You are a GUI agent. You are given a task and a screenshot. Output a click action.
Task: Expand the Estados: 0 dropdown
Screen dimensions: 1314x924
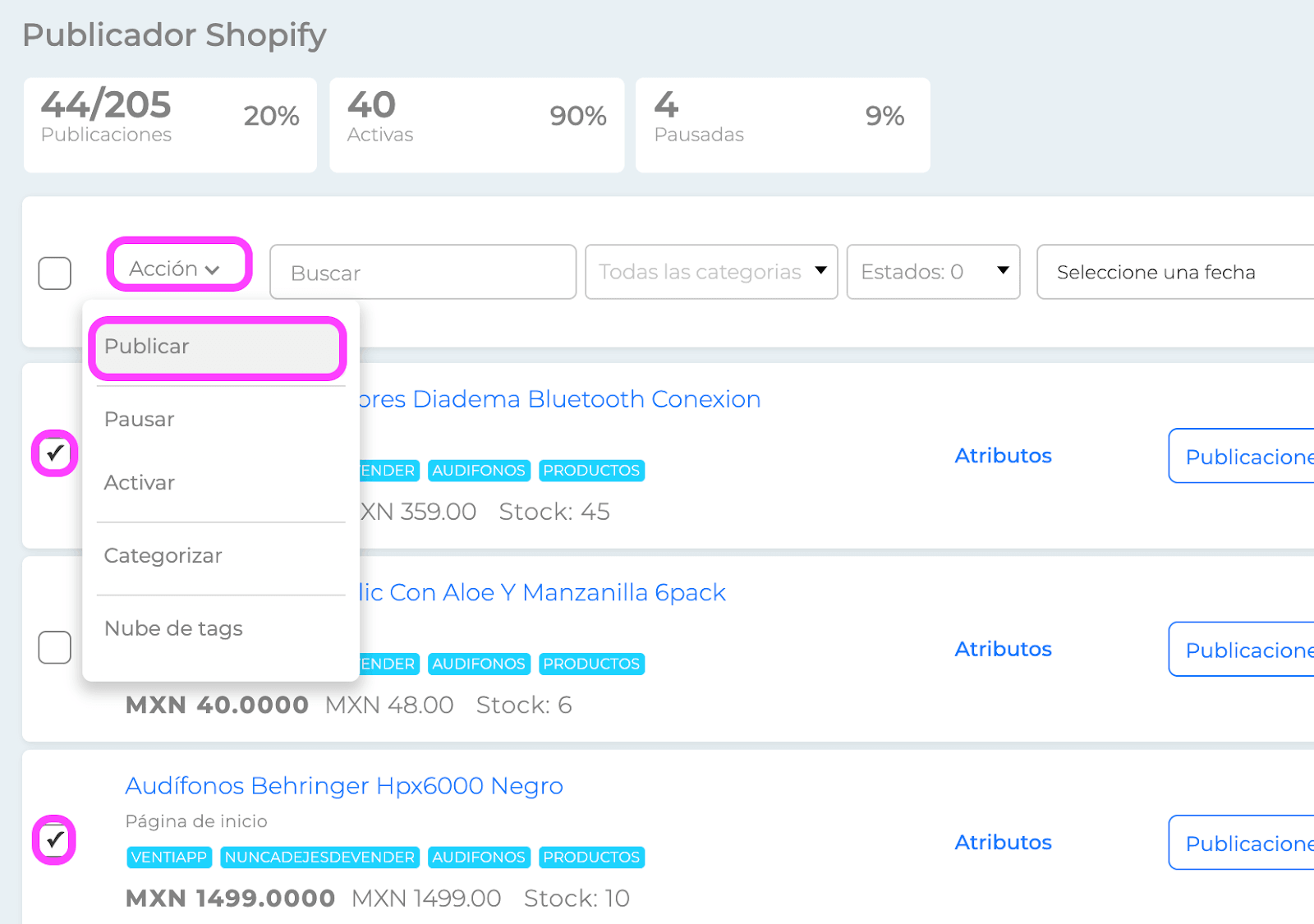click(x=934, y=272)
